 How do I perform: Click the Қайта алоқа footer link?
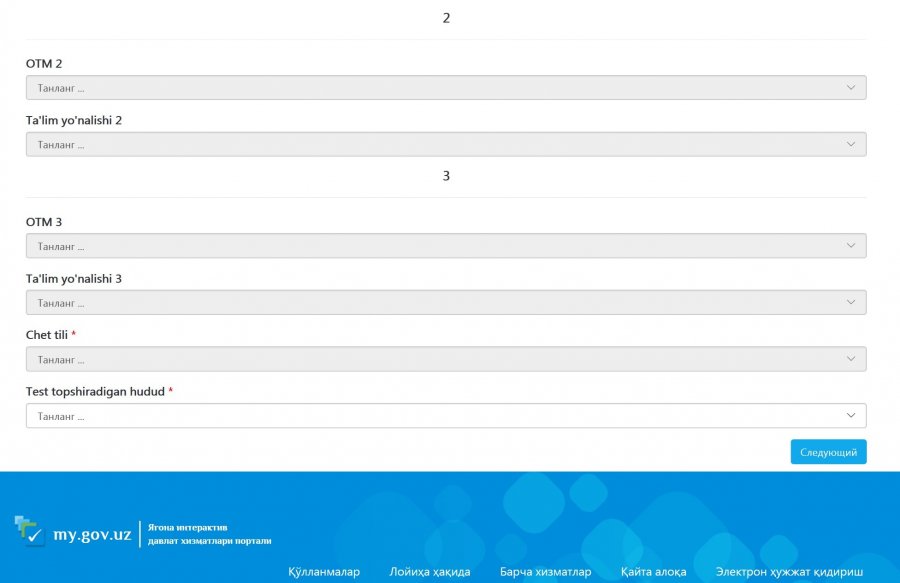tap(653, 572)
